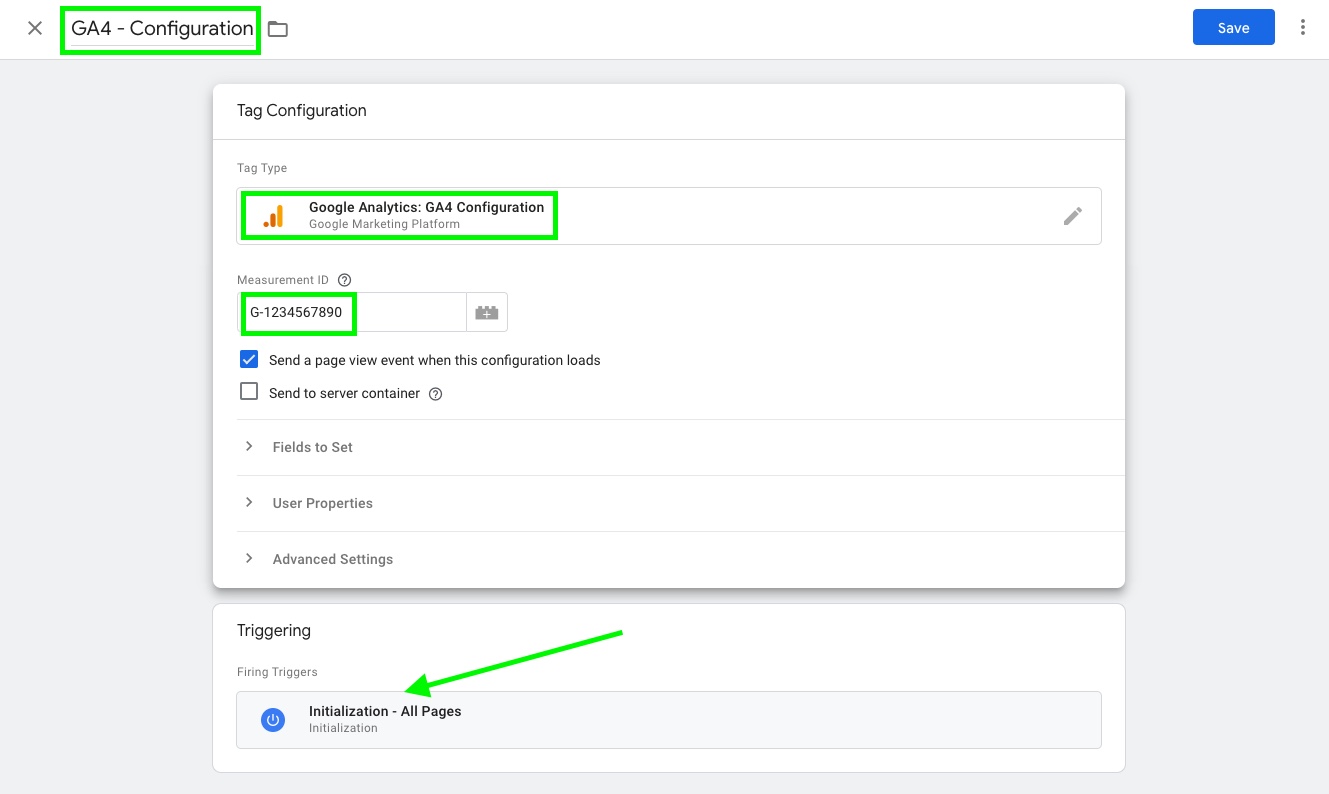Enable the Send to server container checkbox

(249, 392)
